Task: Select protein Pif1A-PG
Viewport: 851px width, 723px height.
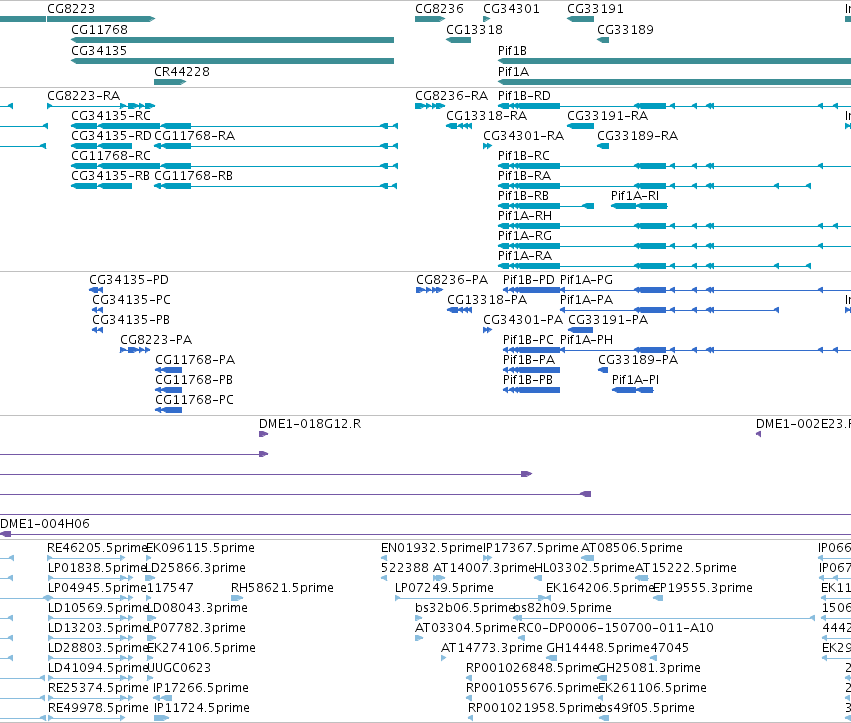Action: (586, 280)
